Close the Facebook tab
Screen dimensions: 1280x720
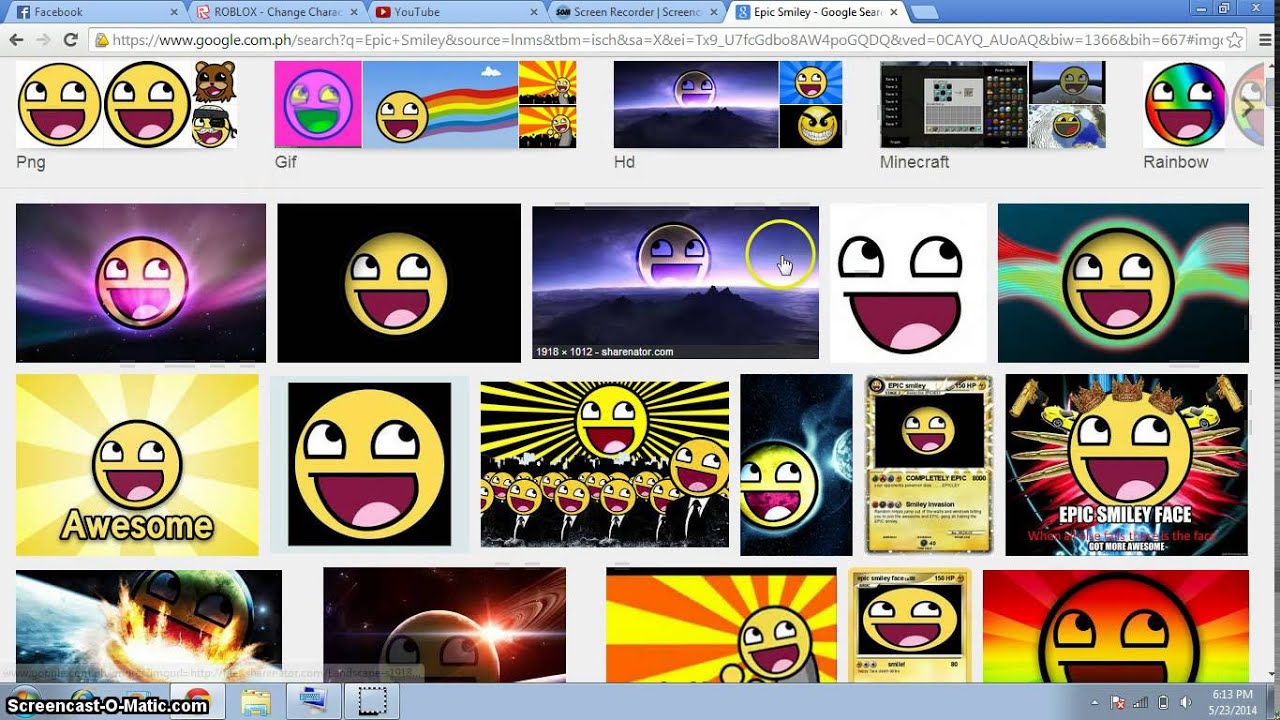174,12
